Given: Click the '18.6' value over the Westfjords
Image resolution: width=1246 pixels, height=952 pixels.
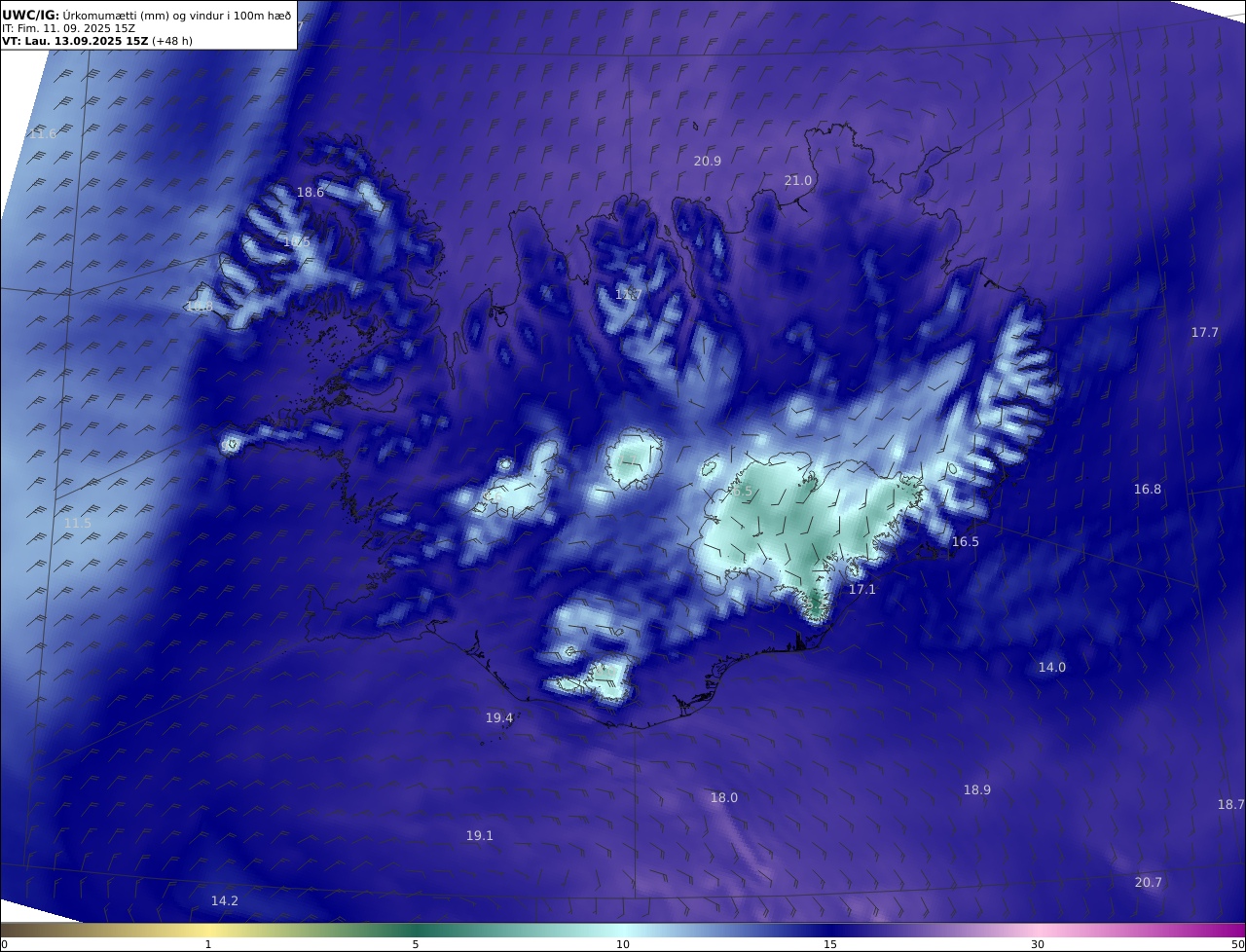Looking at the screenshot, I should point(311,193).
